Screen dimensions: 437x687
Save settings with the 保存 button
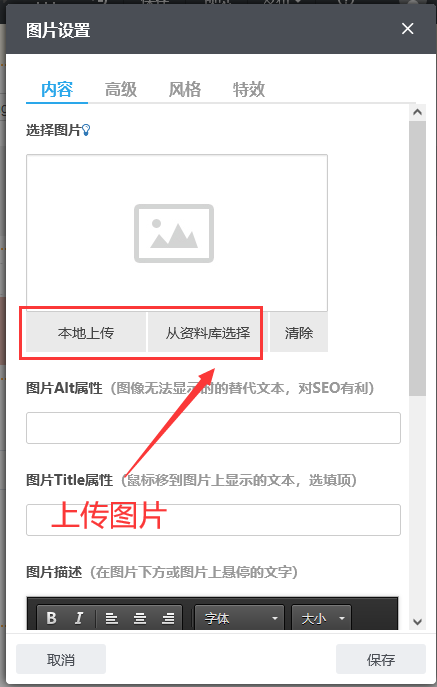pos(381,659)
